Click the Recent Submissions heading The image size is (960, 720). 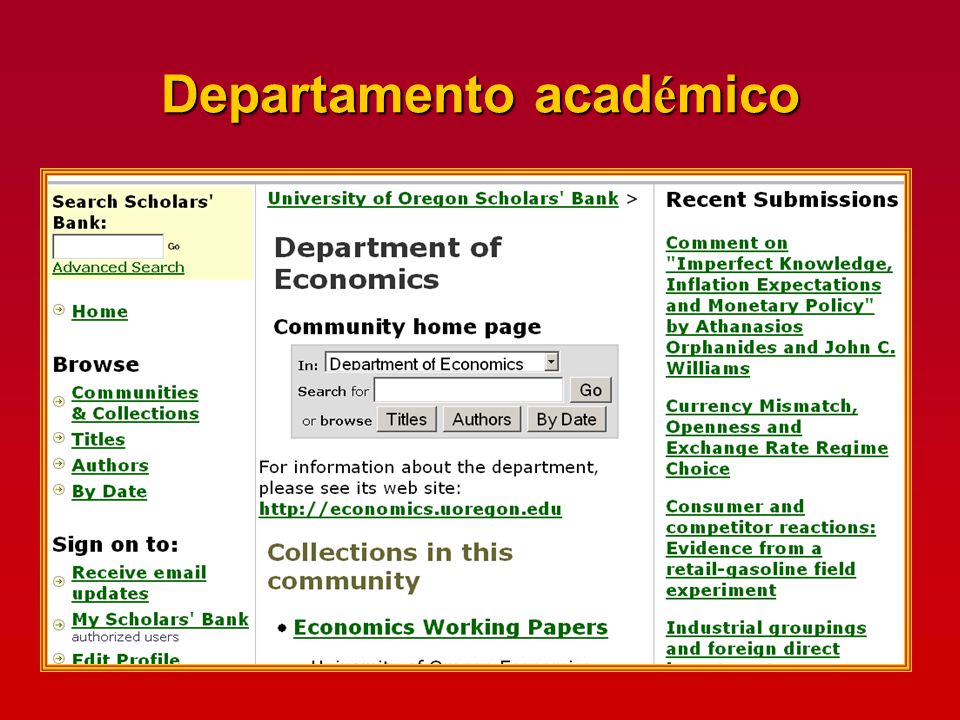pos(782,200)
